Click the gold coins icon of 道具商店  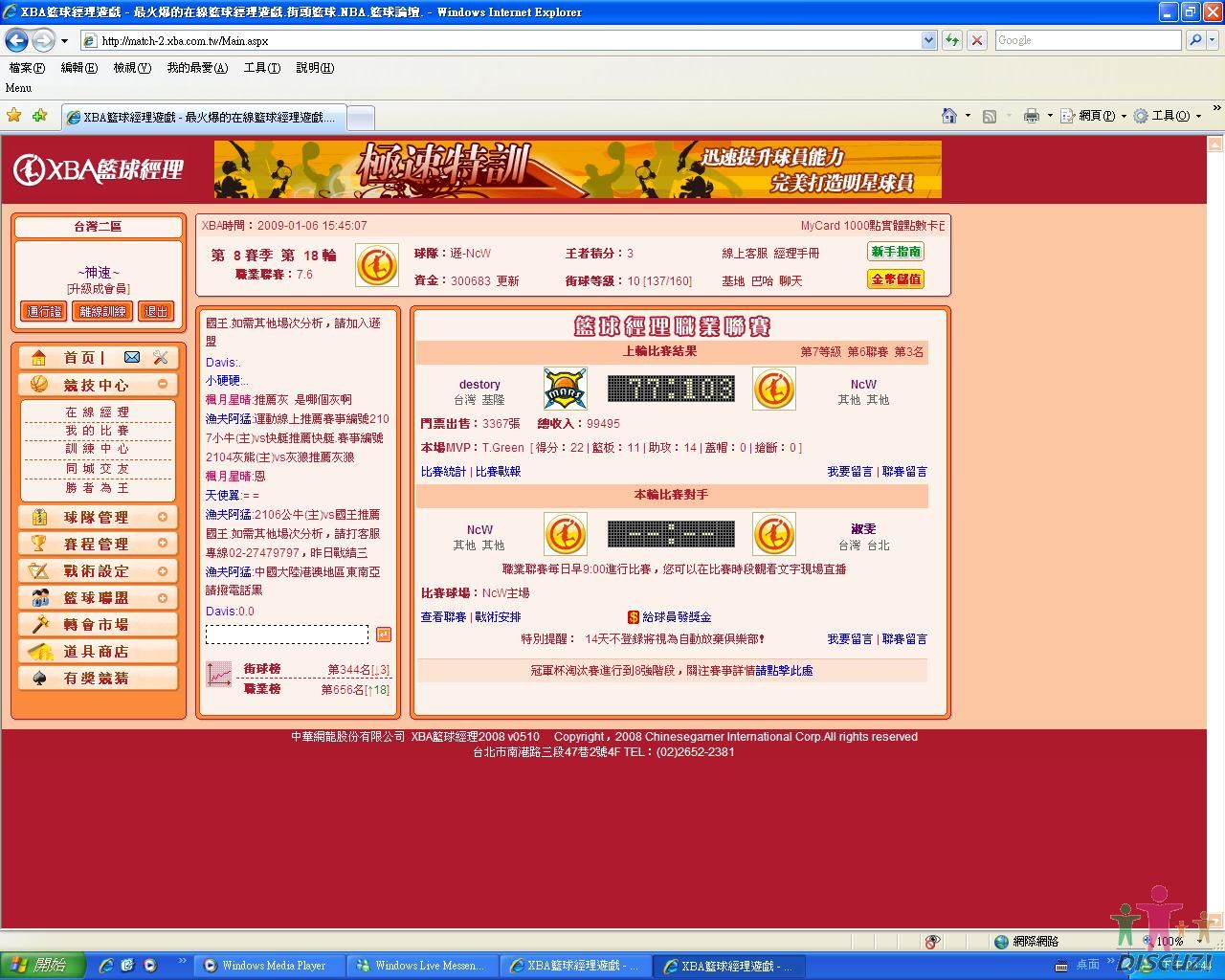click(39, 651)
